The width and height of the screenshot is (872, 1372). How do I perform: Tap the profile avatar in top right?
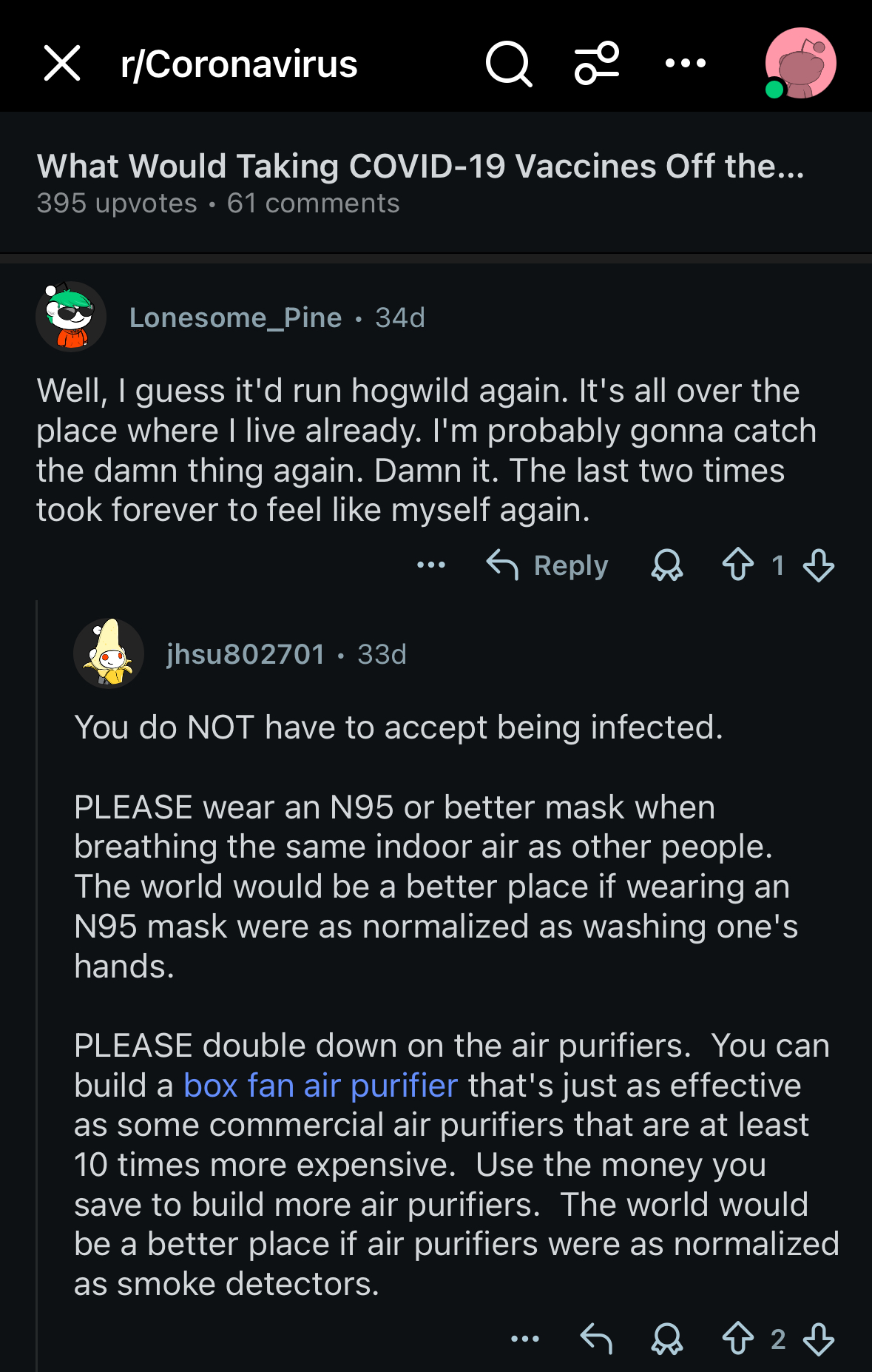coord(800,64)
